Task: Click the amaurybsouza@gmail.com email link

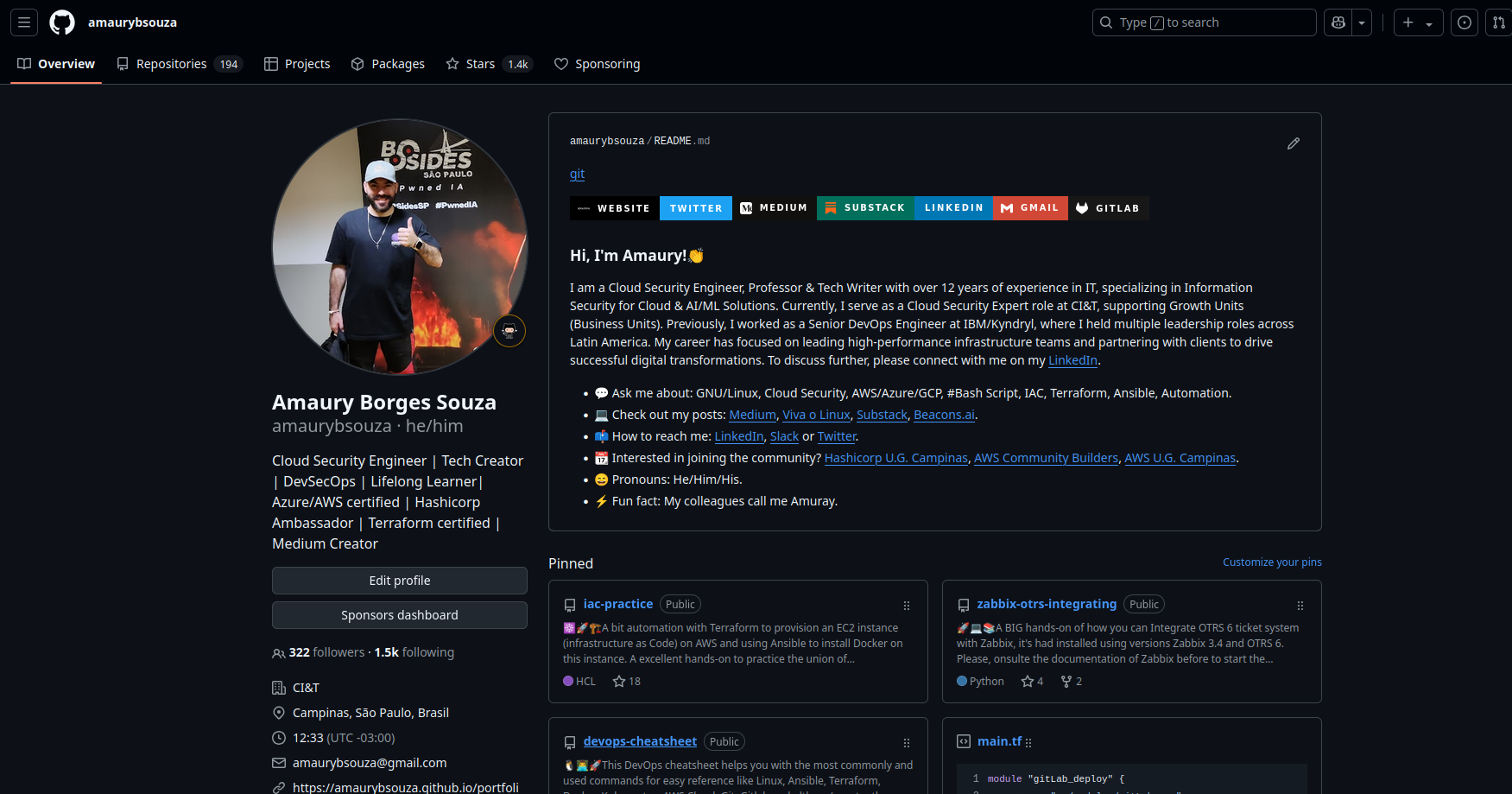Action: coord(370,763)
